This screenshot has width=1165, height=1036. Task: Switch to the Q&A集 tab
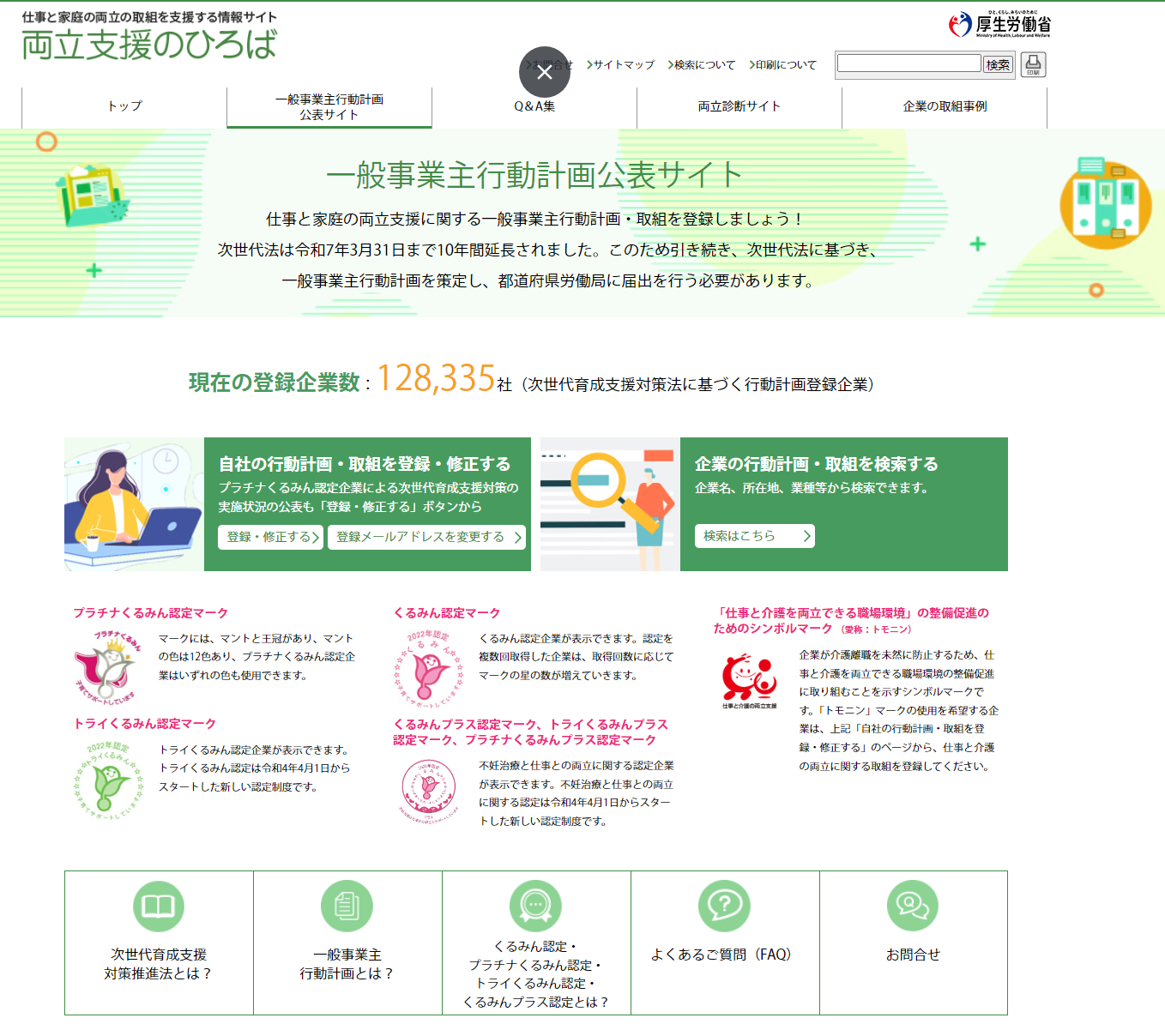pos(534,106)
